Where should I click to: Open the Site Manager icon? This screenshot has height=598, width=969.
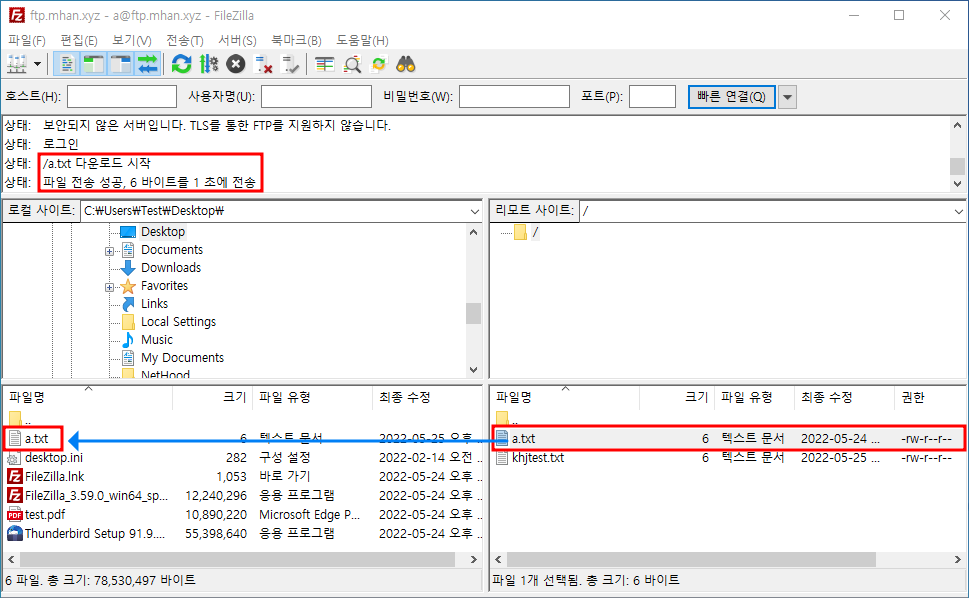coord(17,64)
